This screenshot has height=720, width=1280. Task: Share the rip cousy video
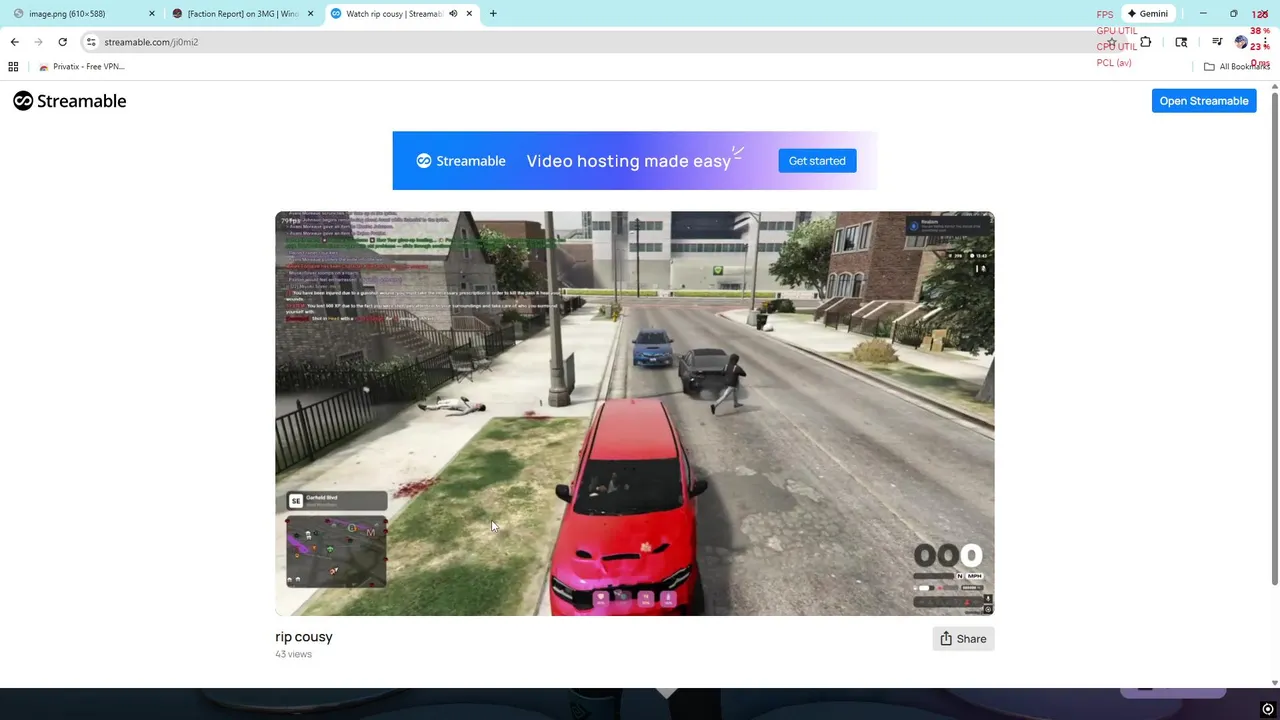(x=963, y=639)
